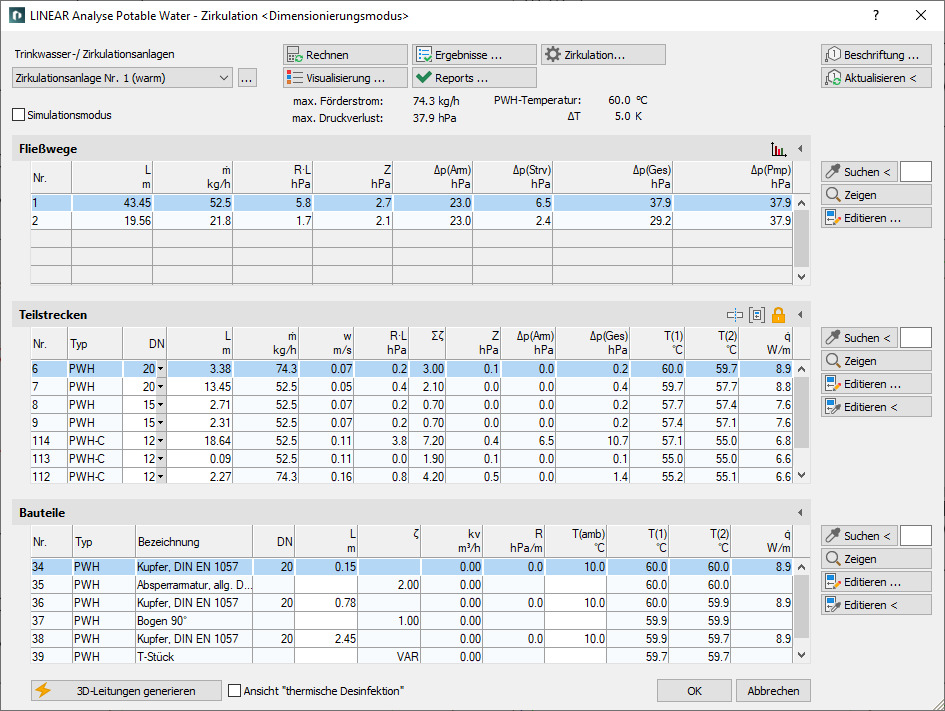Click Editieren < button for Teilstrecken
Screen dimensions: 945x711
876,407
